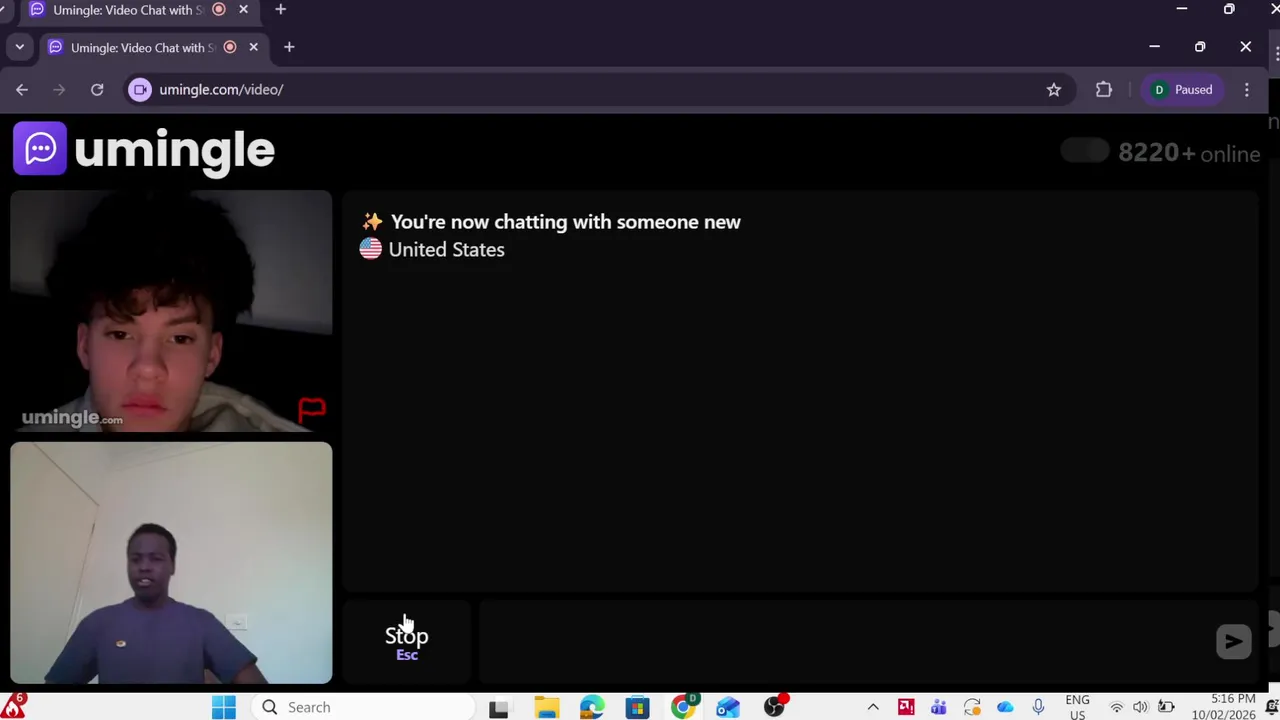
Task: Click the "United States" country text
Action: coord(446,250)
